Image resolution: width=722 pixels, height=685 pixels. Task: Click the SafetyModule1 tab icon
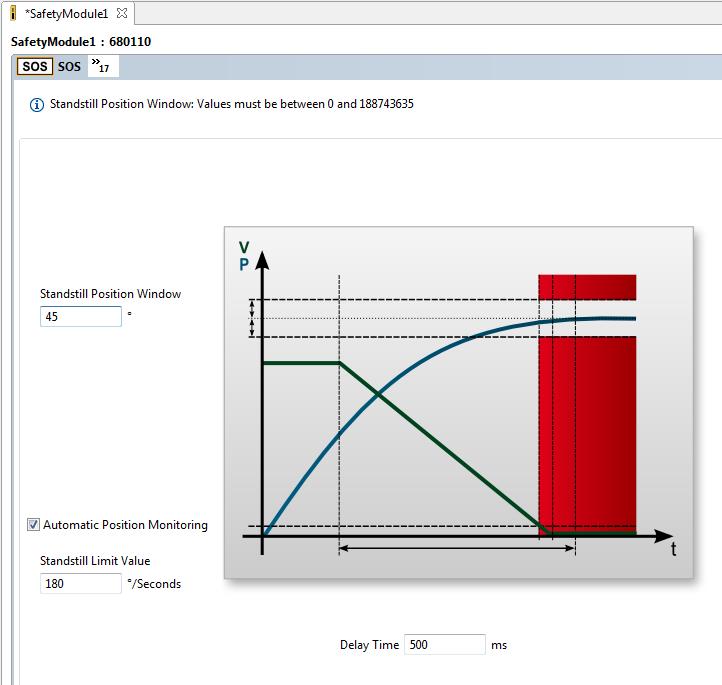(13, 14)
